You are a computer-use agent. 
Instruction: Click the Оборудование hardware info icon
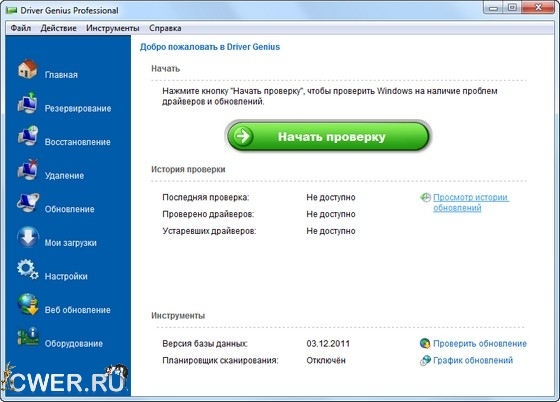pos(28,337)
